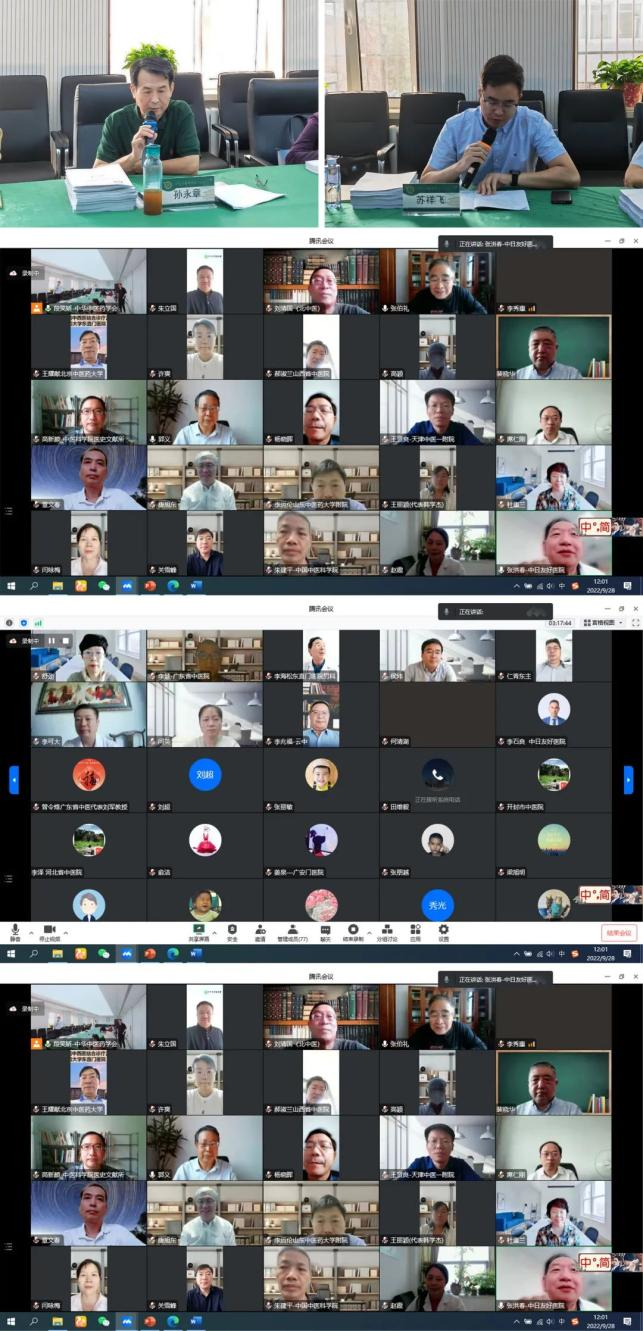This screenshot has height=1331, width=643.
Task: Open Manage Members (管理成员 77) panel
Action: [x=292, y=930]
